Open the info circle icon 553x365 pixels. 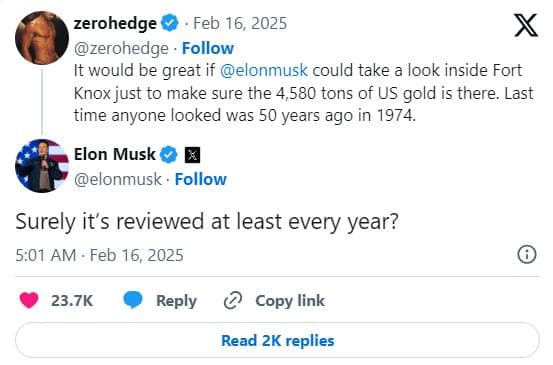(x=527, y=254)
